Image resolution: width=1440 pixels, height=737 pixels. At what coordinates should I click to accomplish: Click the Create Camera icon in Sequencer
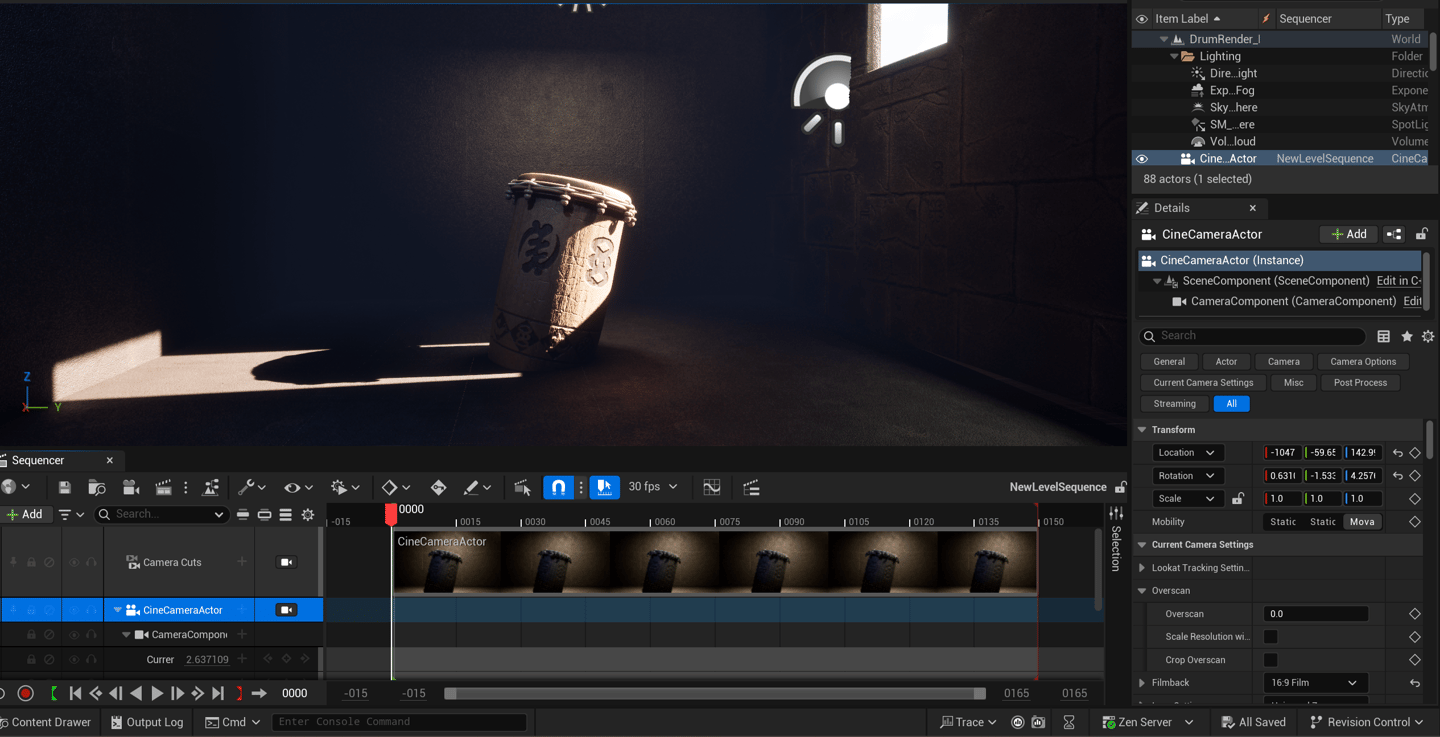[130, 488]
